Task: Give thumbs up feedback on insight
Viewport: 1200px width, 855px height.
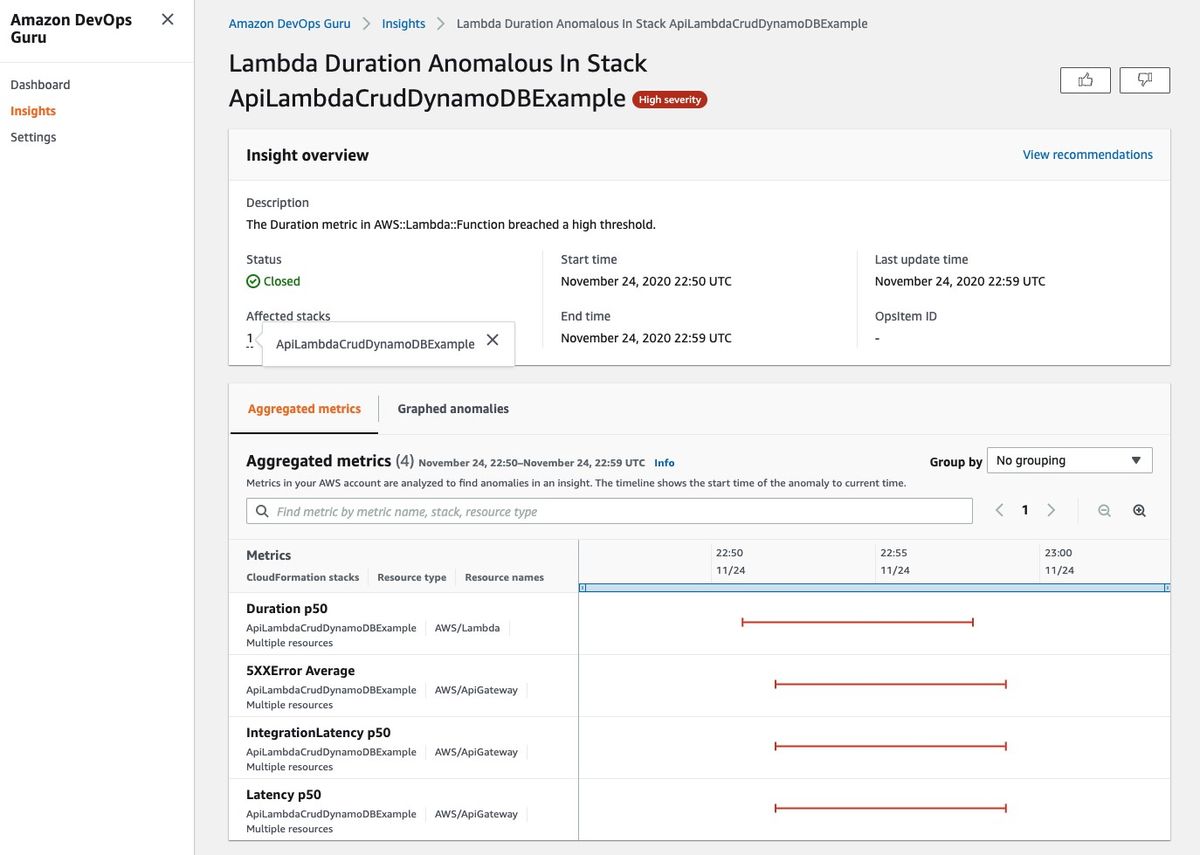Action: tap(1085, 80)
